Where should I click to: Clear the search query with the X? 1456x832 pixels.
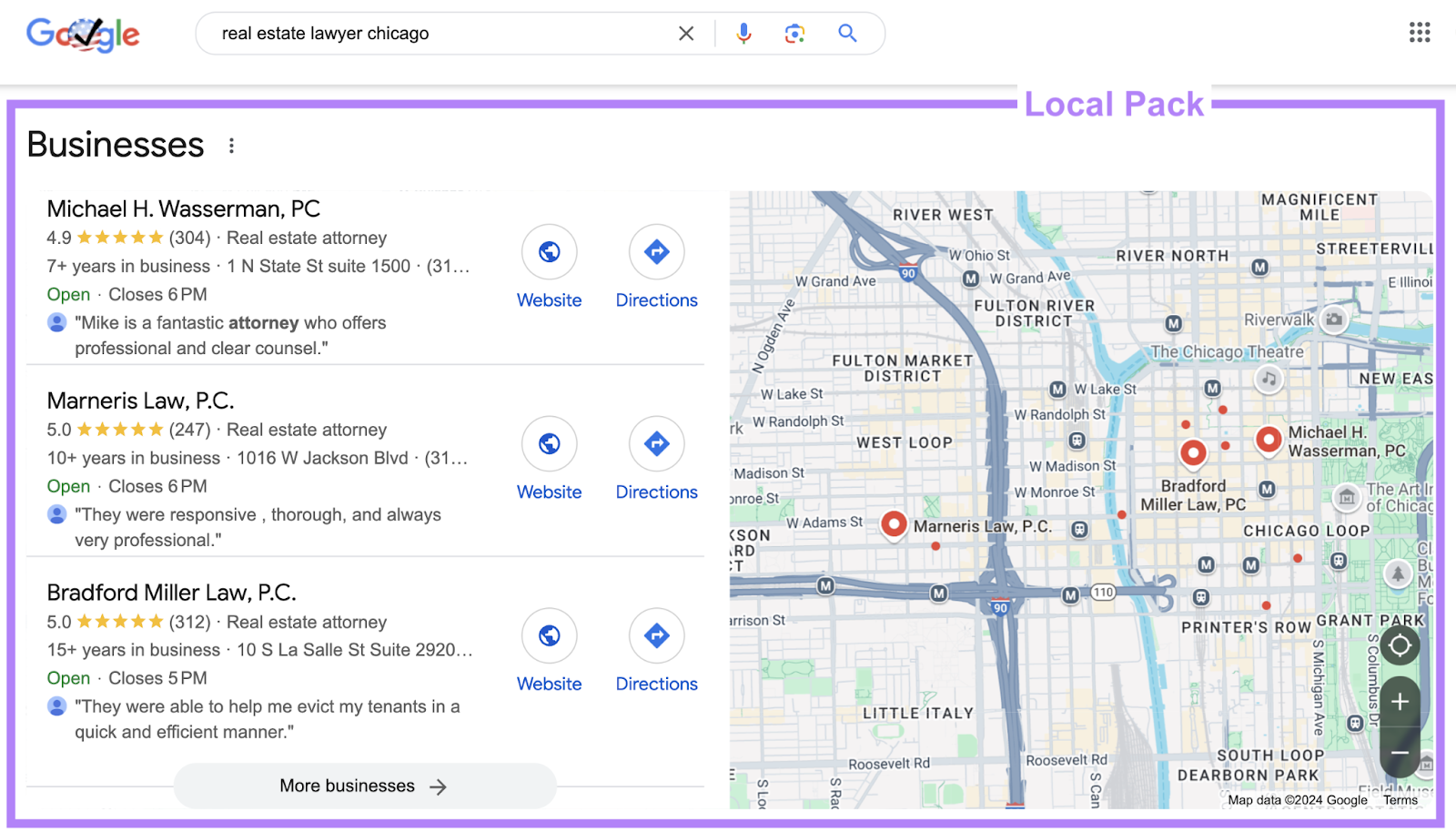(x=686, y=33)
